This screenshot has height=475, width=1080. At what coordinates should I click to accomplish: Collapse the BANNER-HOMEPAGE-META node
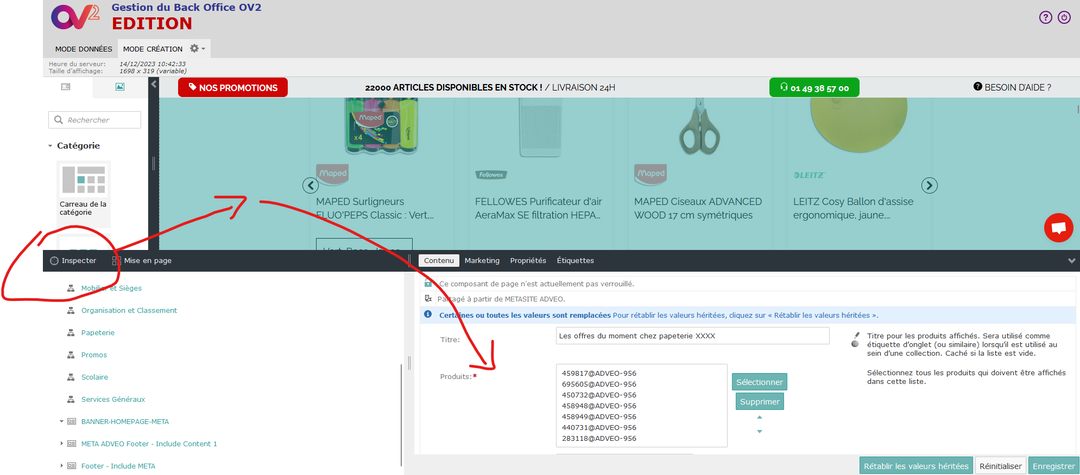61,421
